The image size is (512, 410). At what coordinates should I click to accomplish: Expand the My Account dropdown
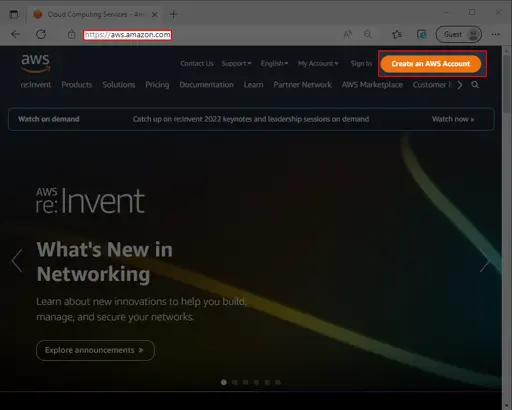(x=318, y=63)
